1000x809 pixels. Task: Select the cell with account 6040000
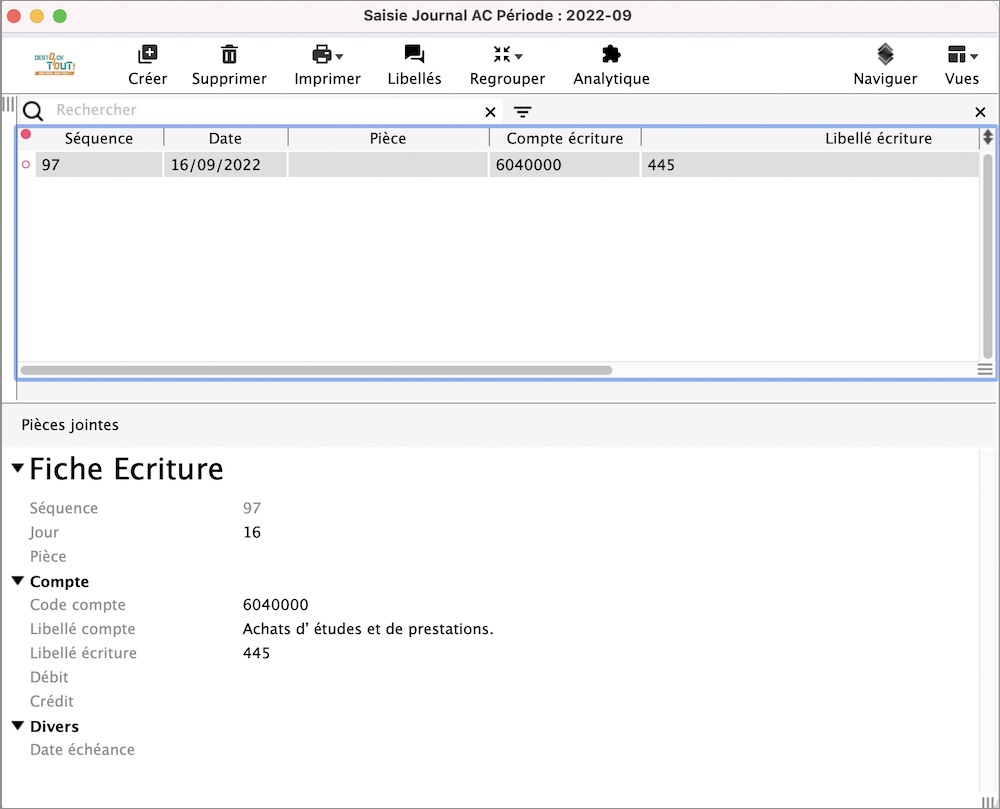564,164
